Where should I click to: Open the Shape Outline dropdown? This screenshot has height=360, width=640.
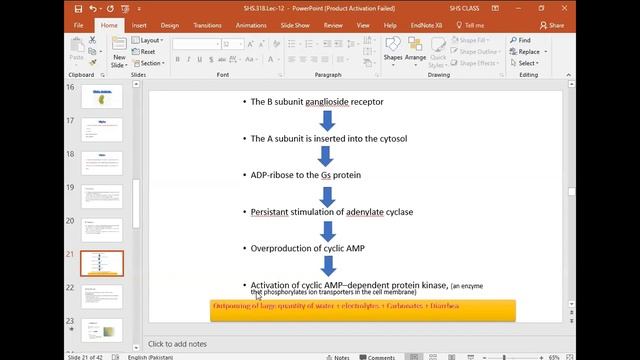[x=476, y=51]
